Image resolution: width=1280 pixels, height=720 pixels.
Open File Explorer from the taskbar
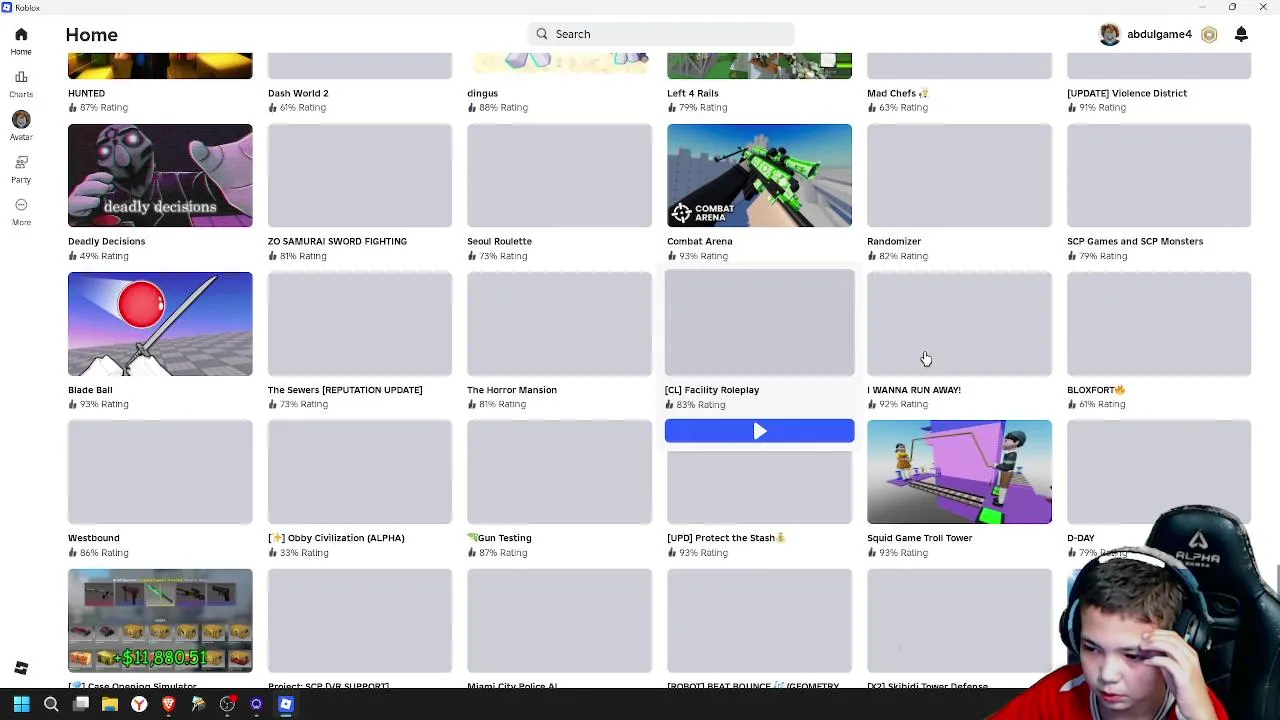pos(110,704)
